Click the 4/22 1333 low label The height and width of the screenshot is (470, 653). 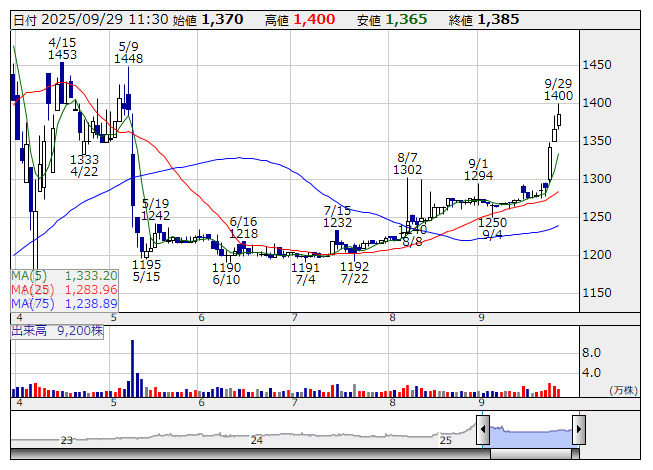click(x=85, y=165)
